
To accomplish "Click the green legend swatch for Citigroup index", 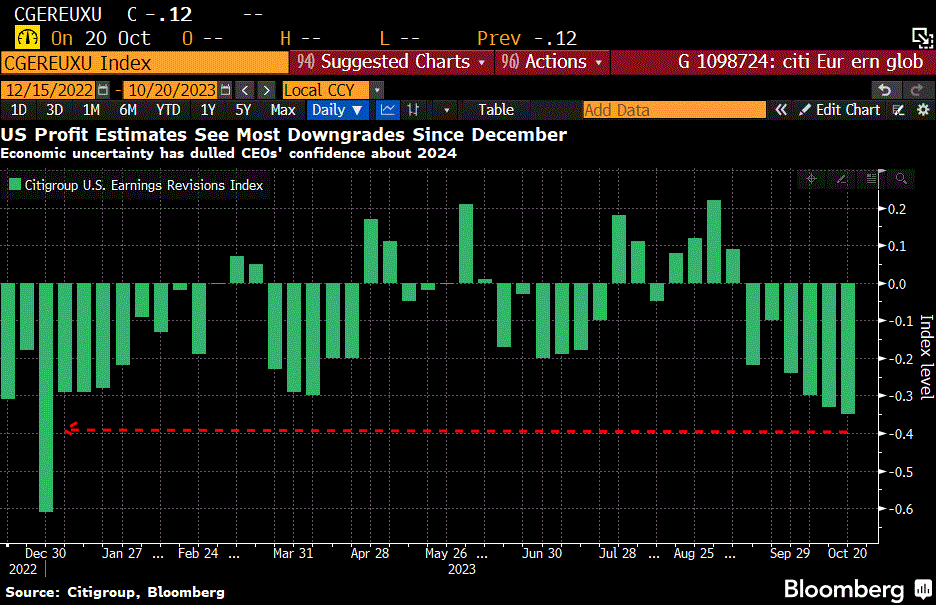I will click(14, 184).
